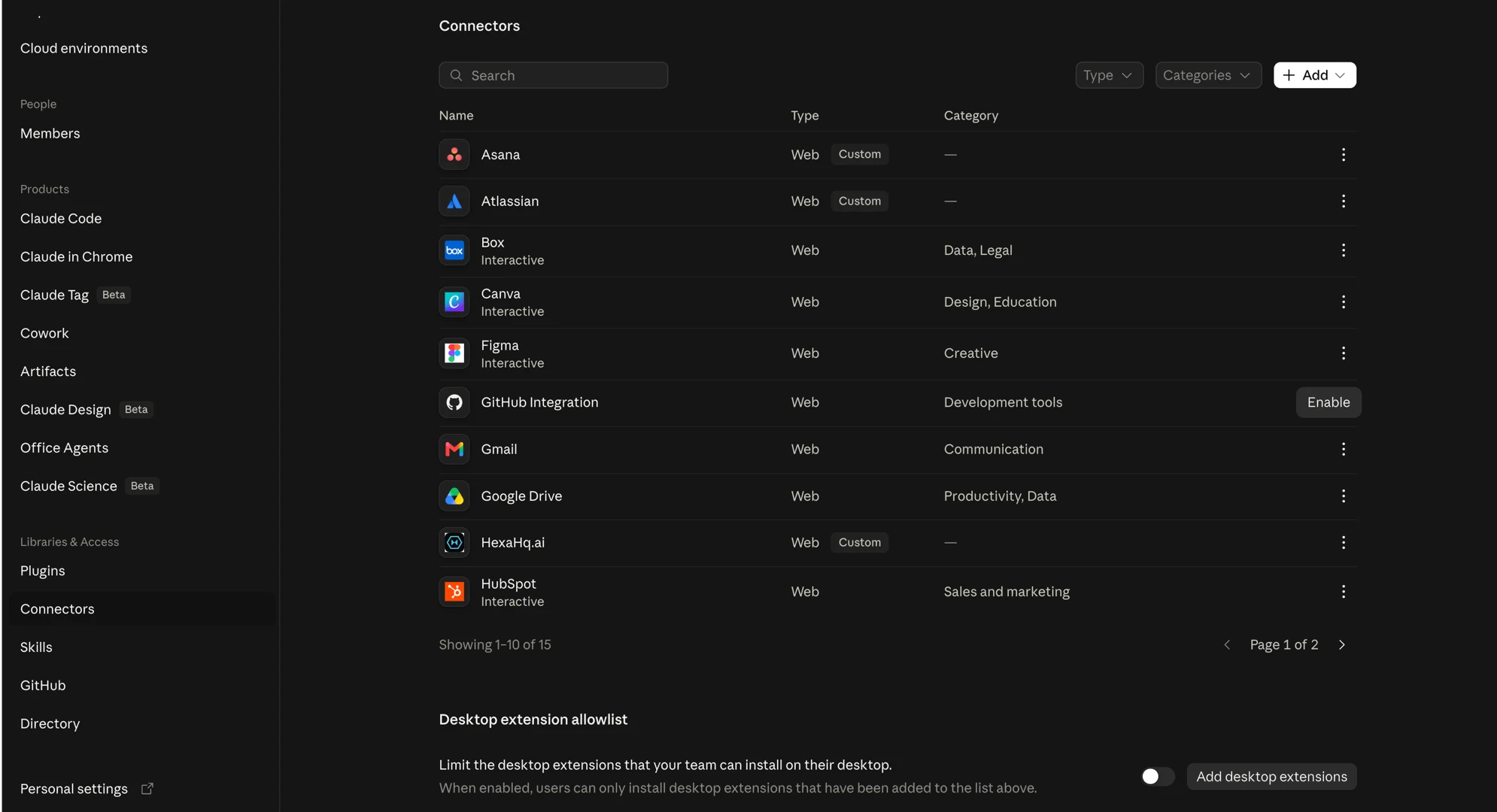The height and width of the screenshot is (812, 1497).
Task: Open the Skills page
Action: click(36, 647)
